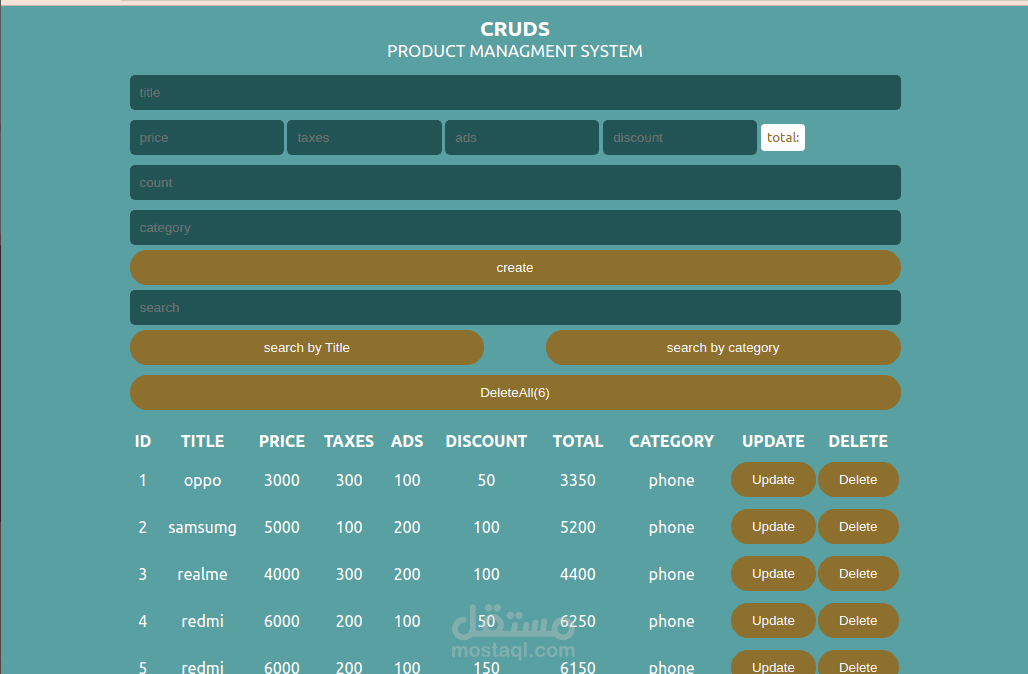Viewport: 1028px width, 674px height.
Task: Focus the price input field
Action: (207, 138)
